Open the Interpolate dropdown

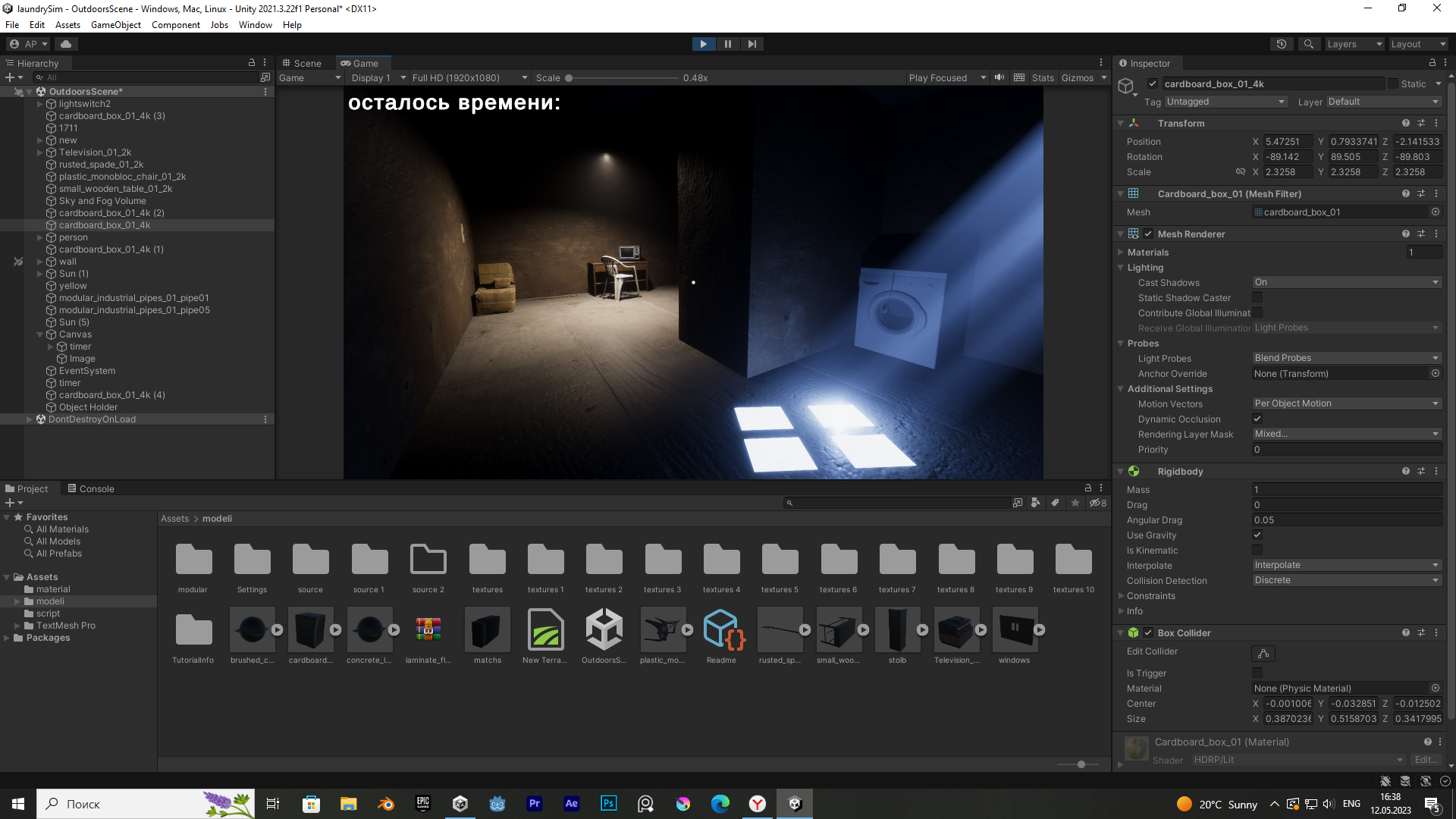coord(1347,565)
